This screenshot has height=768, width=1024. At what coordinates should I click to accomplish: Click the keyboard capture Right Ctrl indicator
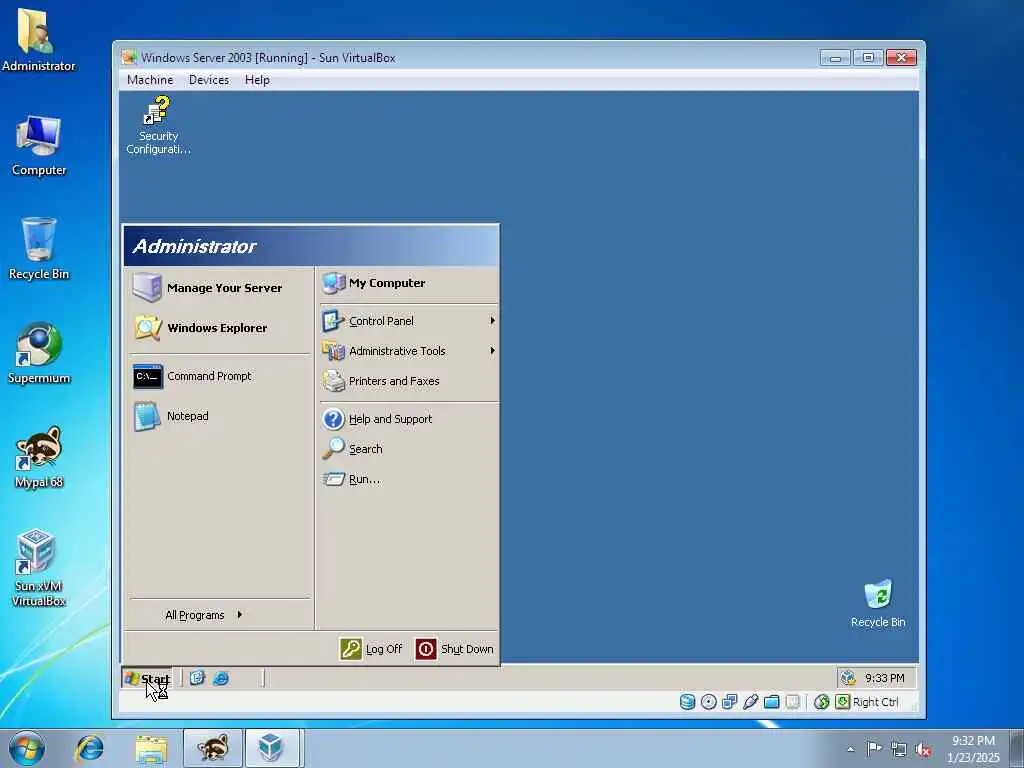(x=868, y=702)
